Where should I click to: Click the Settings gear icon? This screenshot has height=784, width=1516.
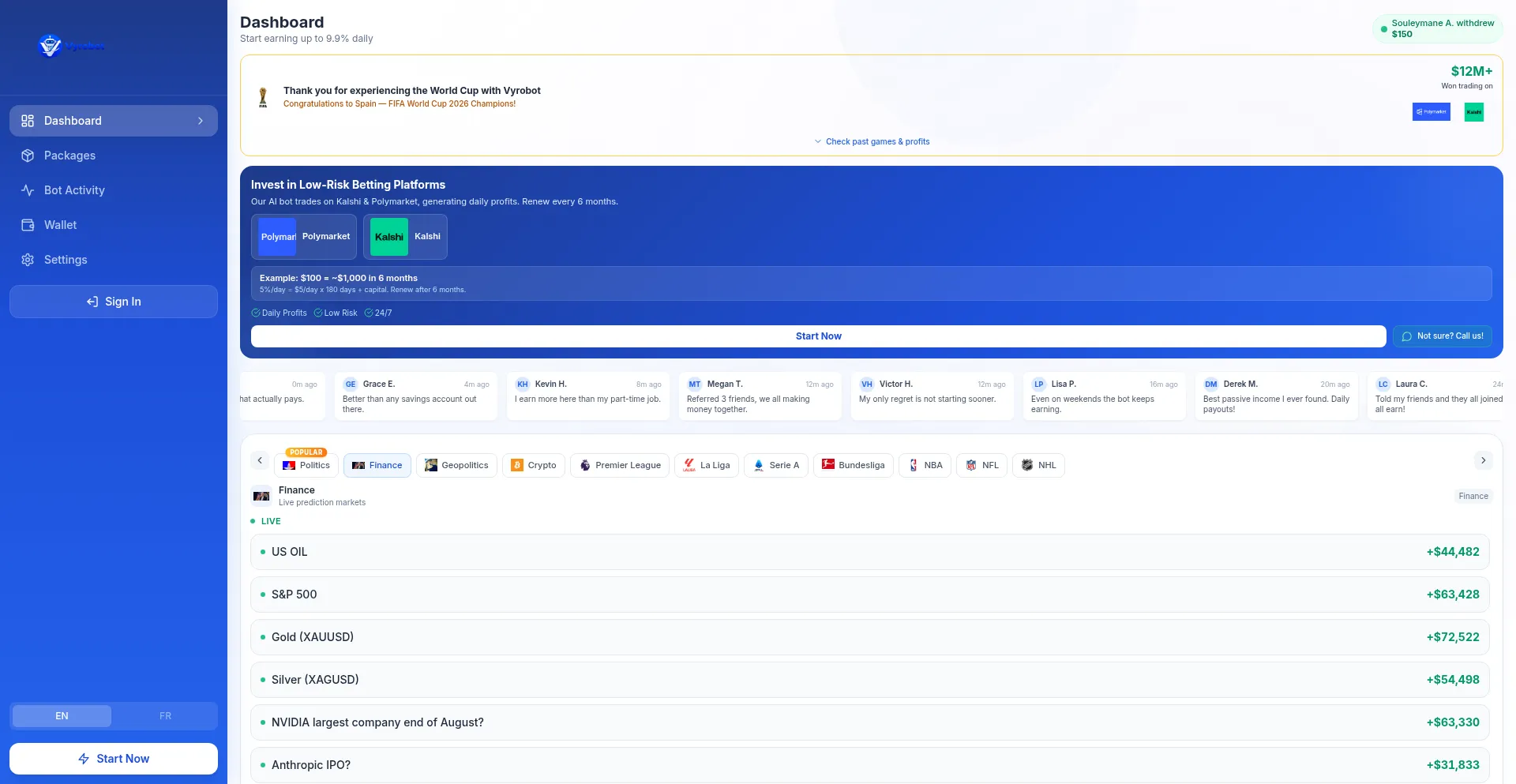pos(28,260)
